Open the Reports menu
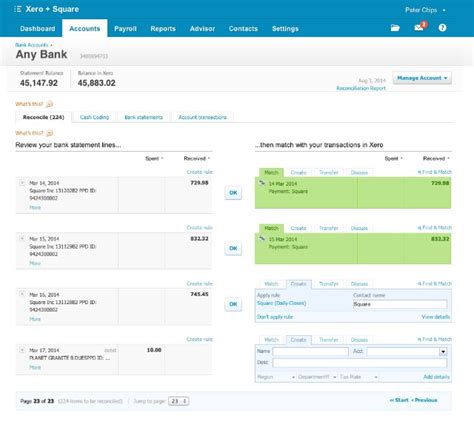 (163, 29)
